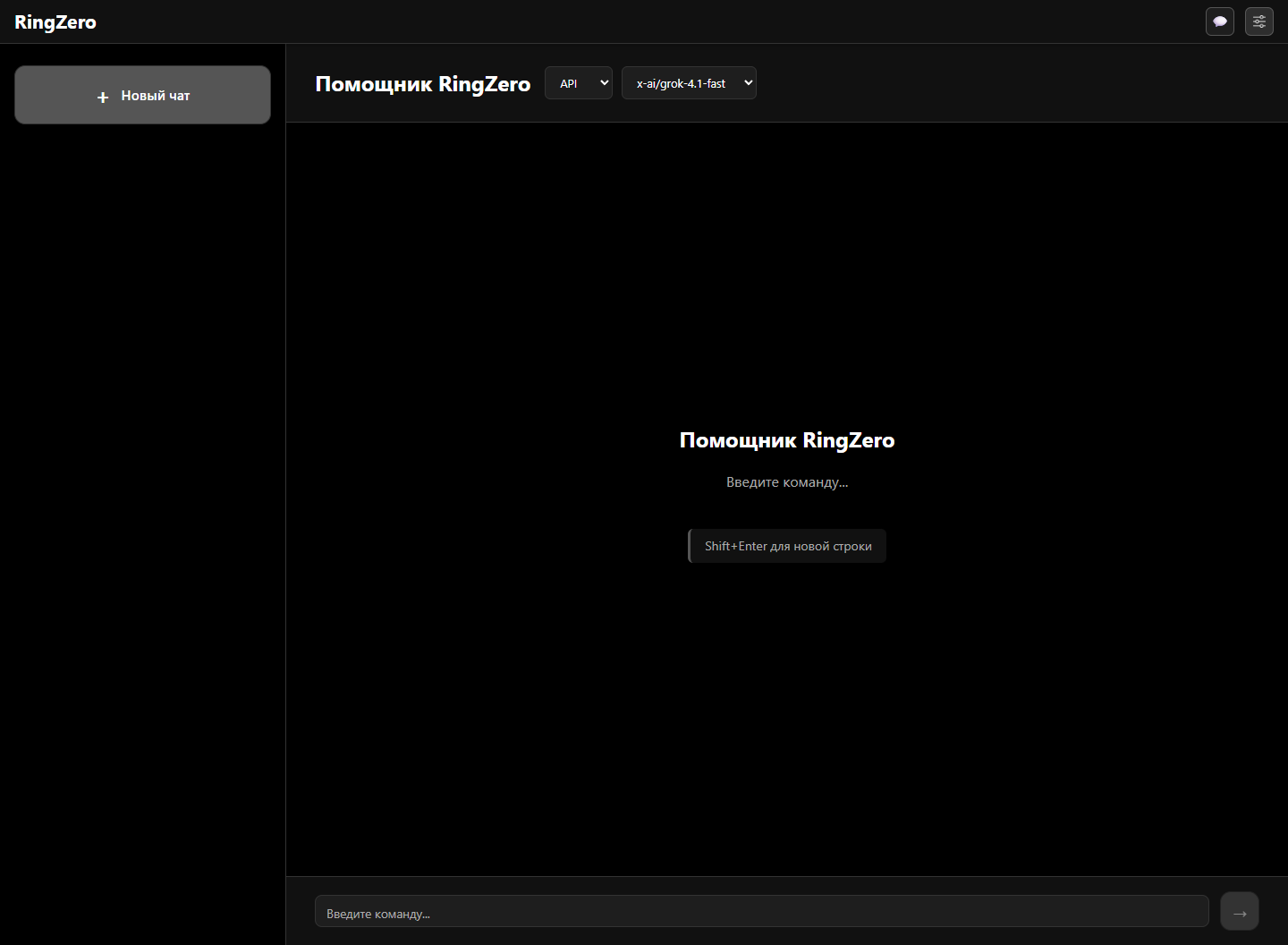This screenshot has height=945, width=1288.
Task: Click the plus icon beside Новый чат
Action: 103,97
